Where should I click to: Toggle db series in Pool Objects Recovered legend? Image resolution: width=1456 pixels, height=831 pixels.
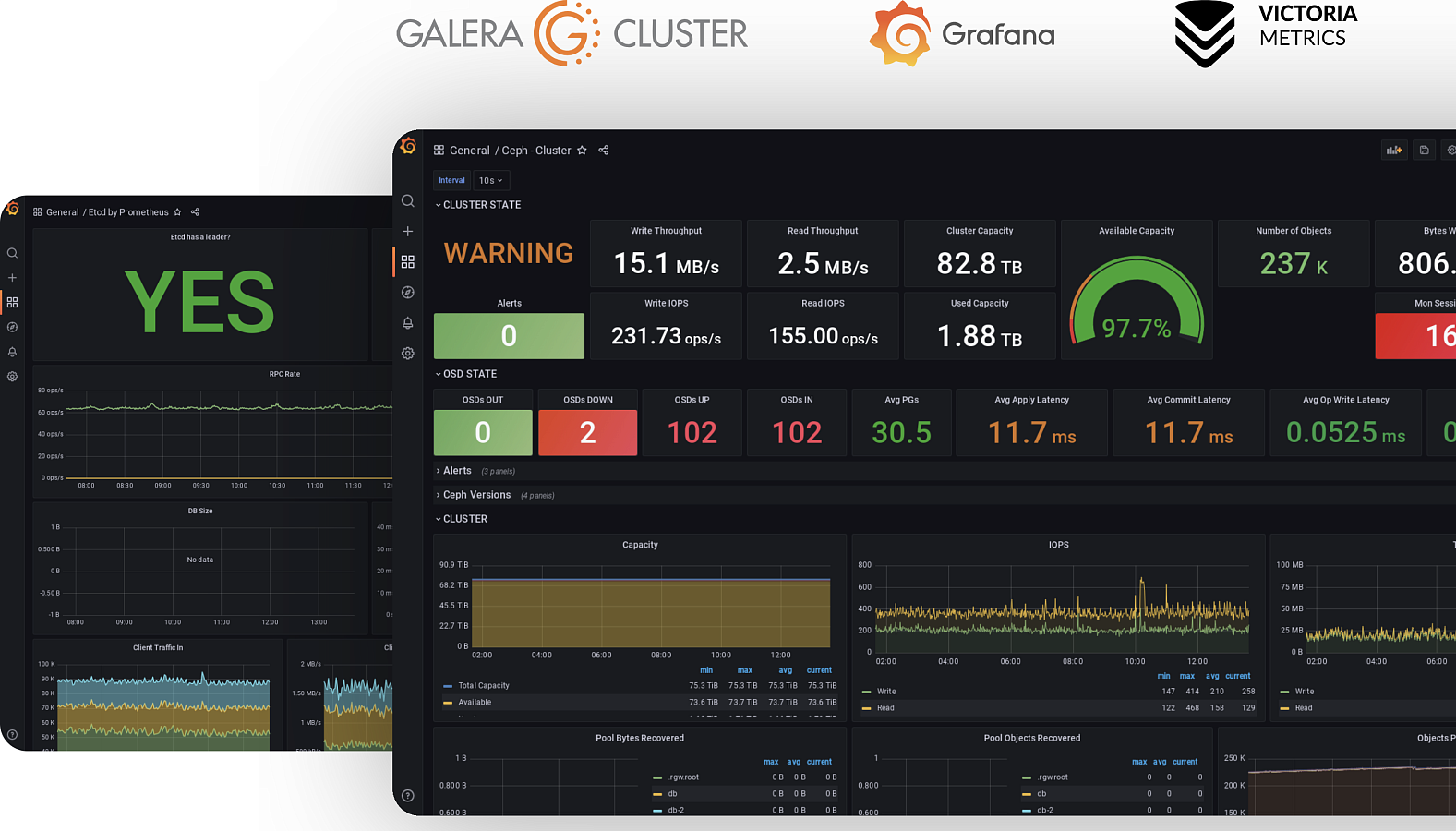1041,794
